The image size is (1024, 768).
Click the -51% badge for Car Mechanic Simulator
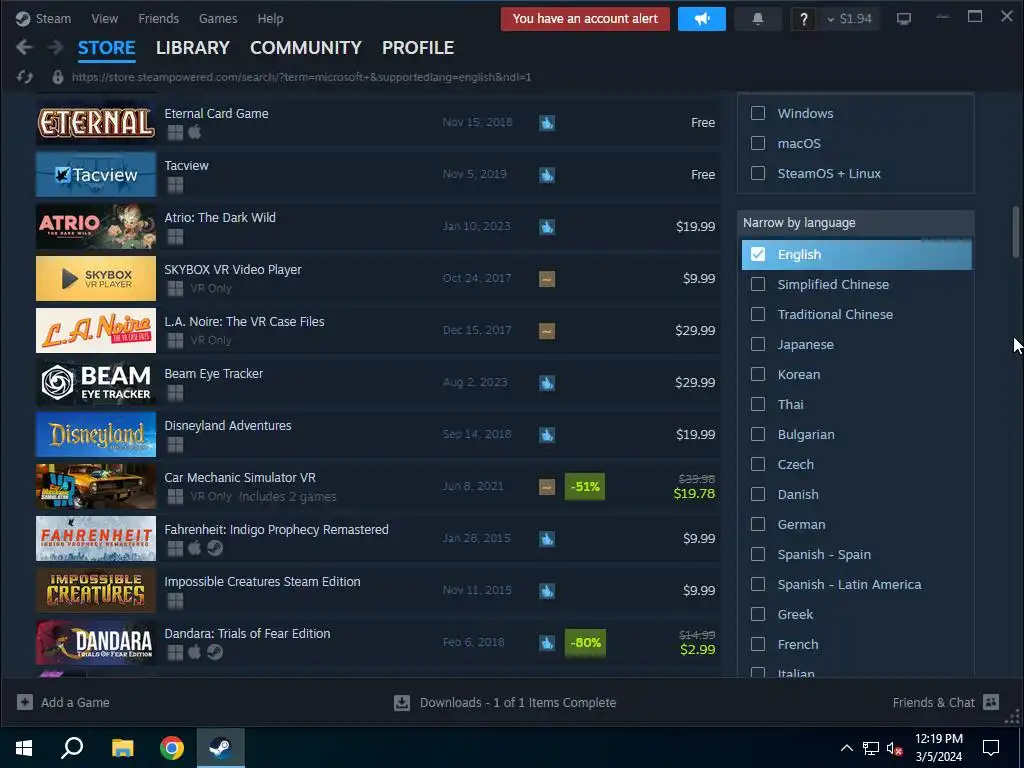[585, 487]
